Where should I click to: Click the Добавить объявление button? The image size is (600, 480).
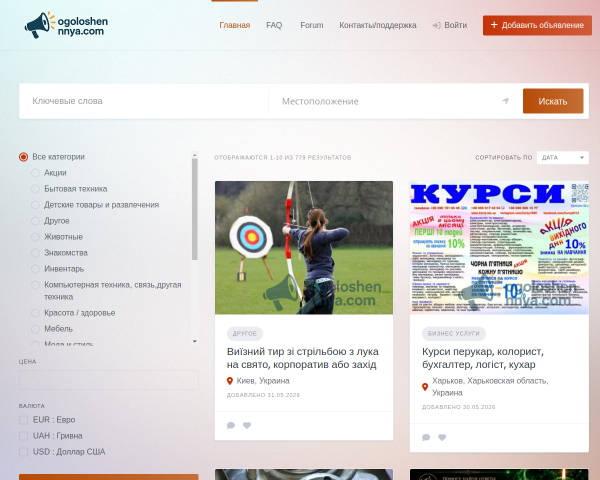(x=537, y=25)
